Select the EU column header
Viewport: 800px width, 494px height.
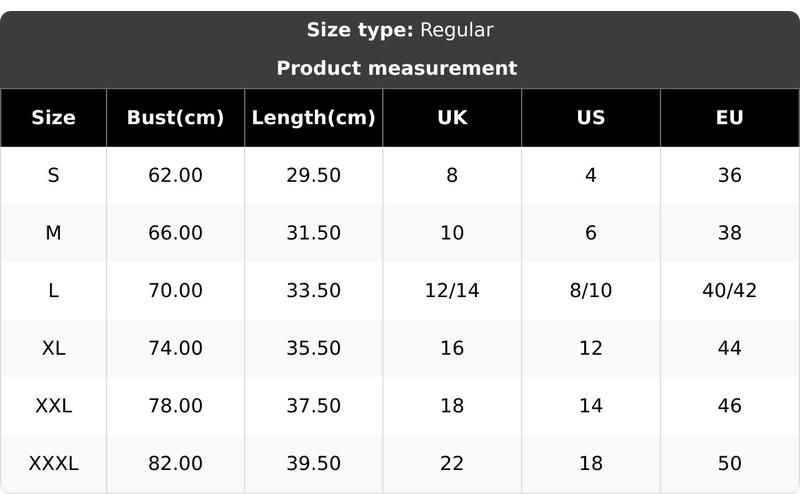coord(730,118)
